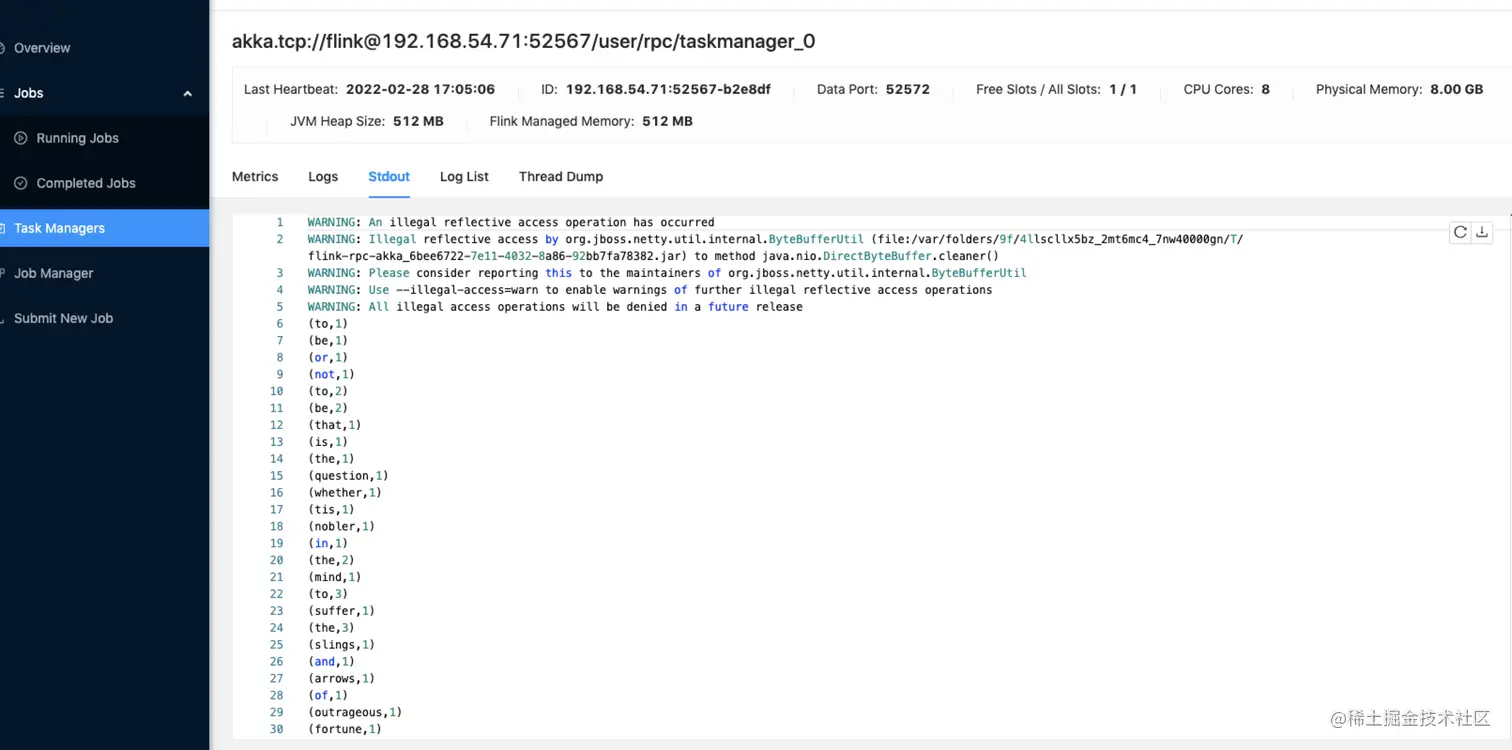Open Running Jobs in sidebar
This screenshot has width=1512, height=750.
pos(77,138)
